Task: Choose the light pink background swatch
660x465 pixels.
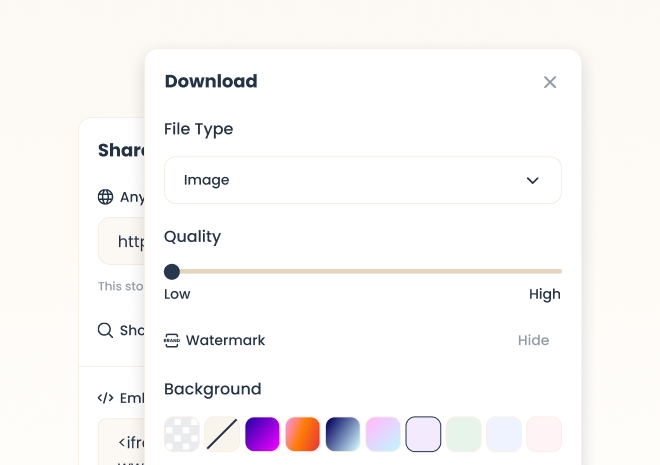Action: pyautogui.click(x=543, y=434)
